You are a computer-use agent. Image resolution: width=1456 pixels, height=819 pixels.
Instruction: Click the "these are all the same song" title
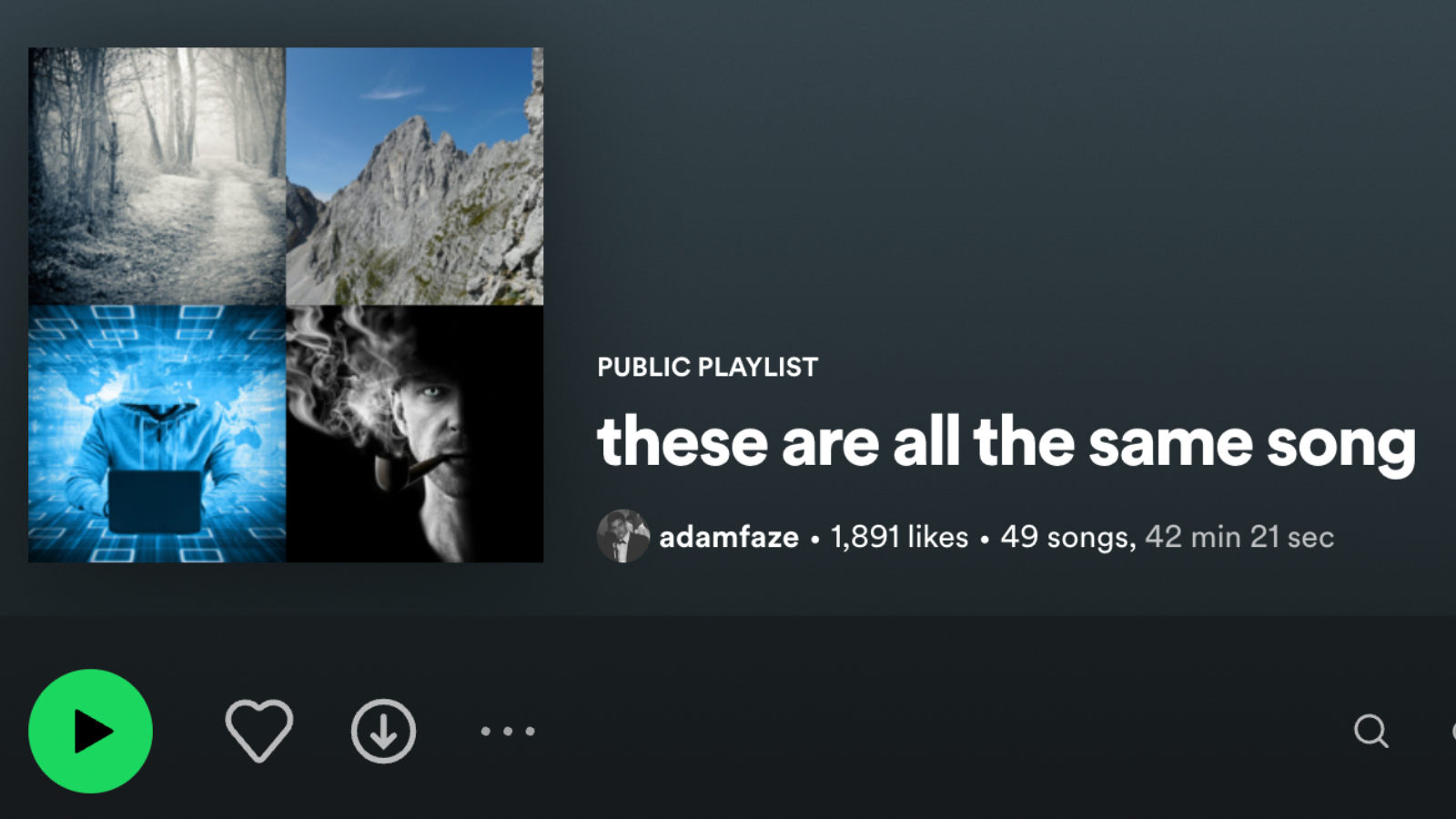(x=1006, y=443)
